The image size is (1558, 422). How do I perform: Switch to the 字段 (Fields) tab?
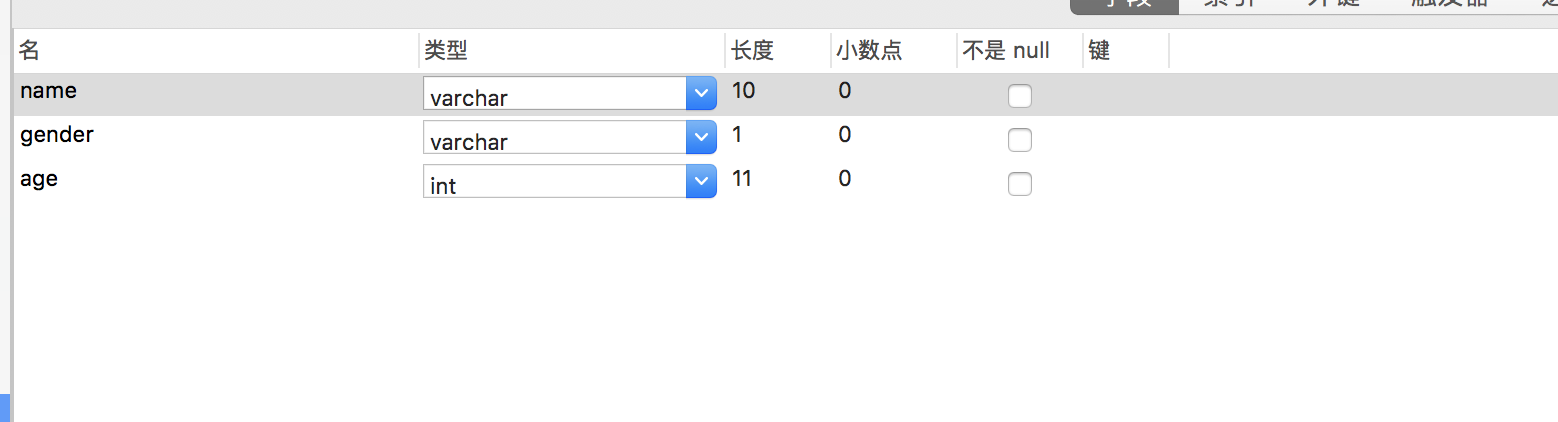[1124, 4]
